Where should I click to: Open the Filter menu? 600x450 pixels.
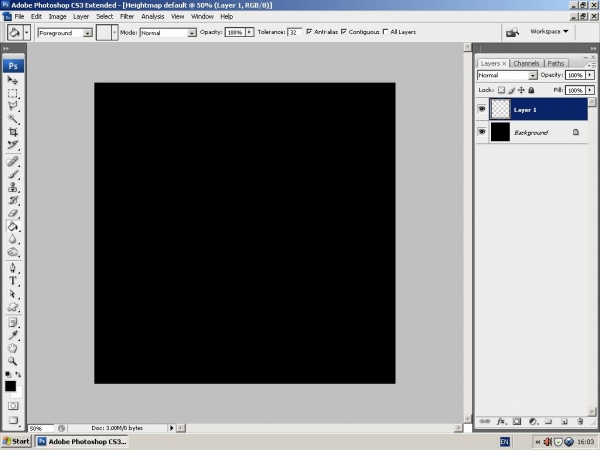click(127, 16)
